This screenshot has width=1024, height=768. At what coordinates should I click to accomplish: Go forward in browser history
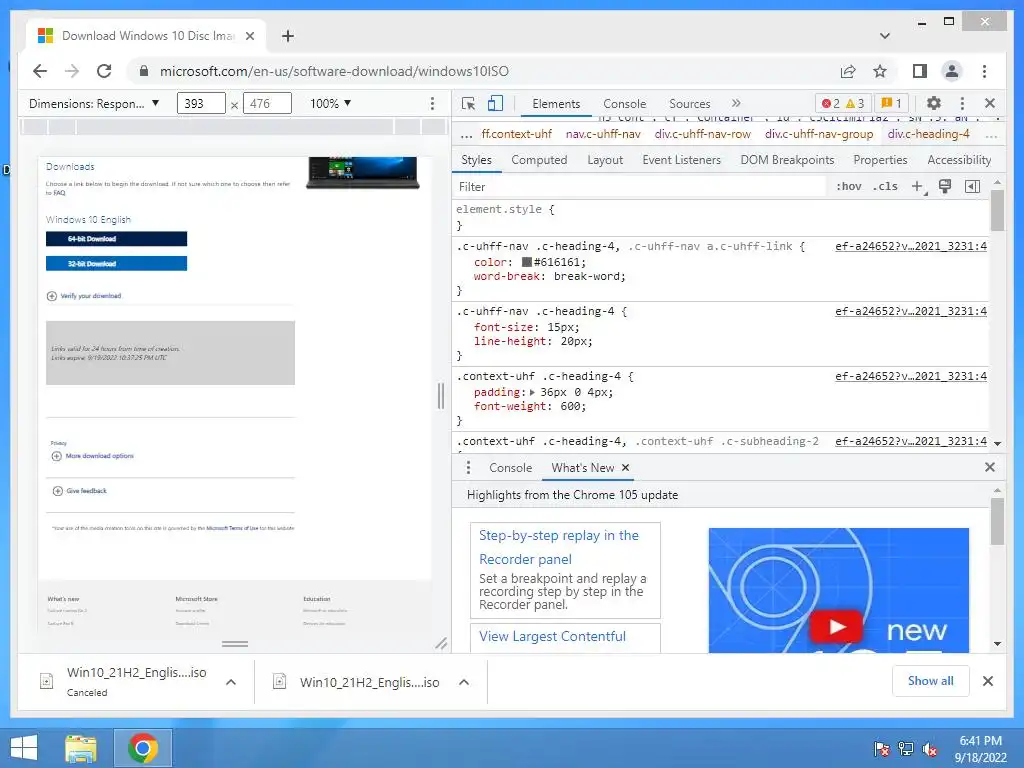(72, 71)
